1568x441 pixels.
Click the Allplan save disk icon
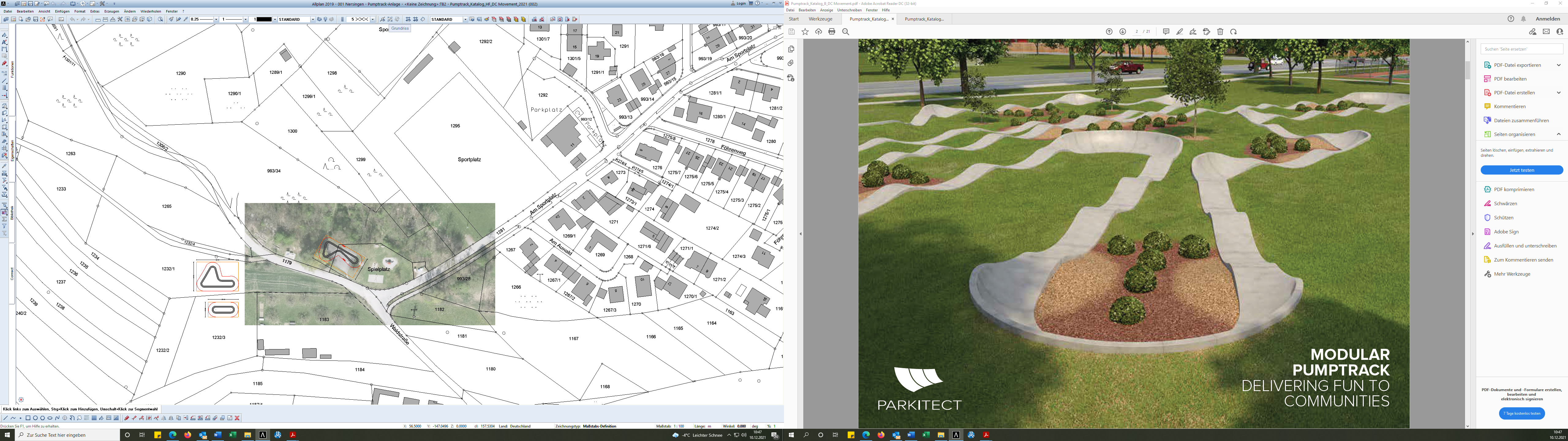tap(35, 20)
